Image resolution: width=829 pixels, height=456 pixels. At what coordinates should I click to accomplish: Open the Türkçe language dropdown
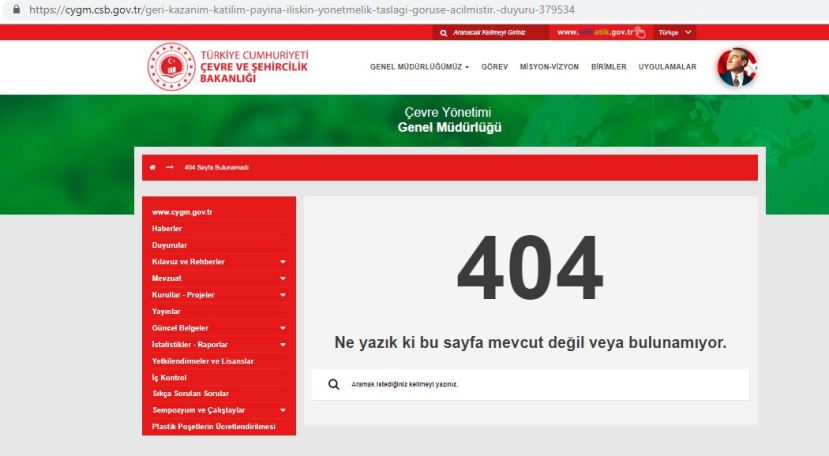point(675,32)
